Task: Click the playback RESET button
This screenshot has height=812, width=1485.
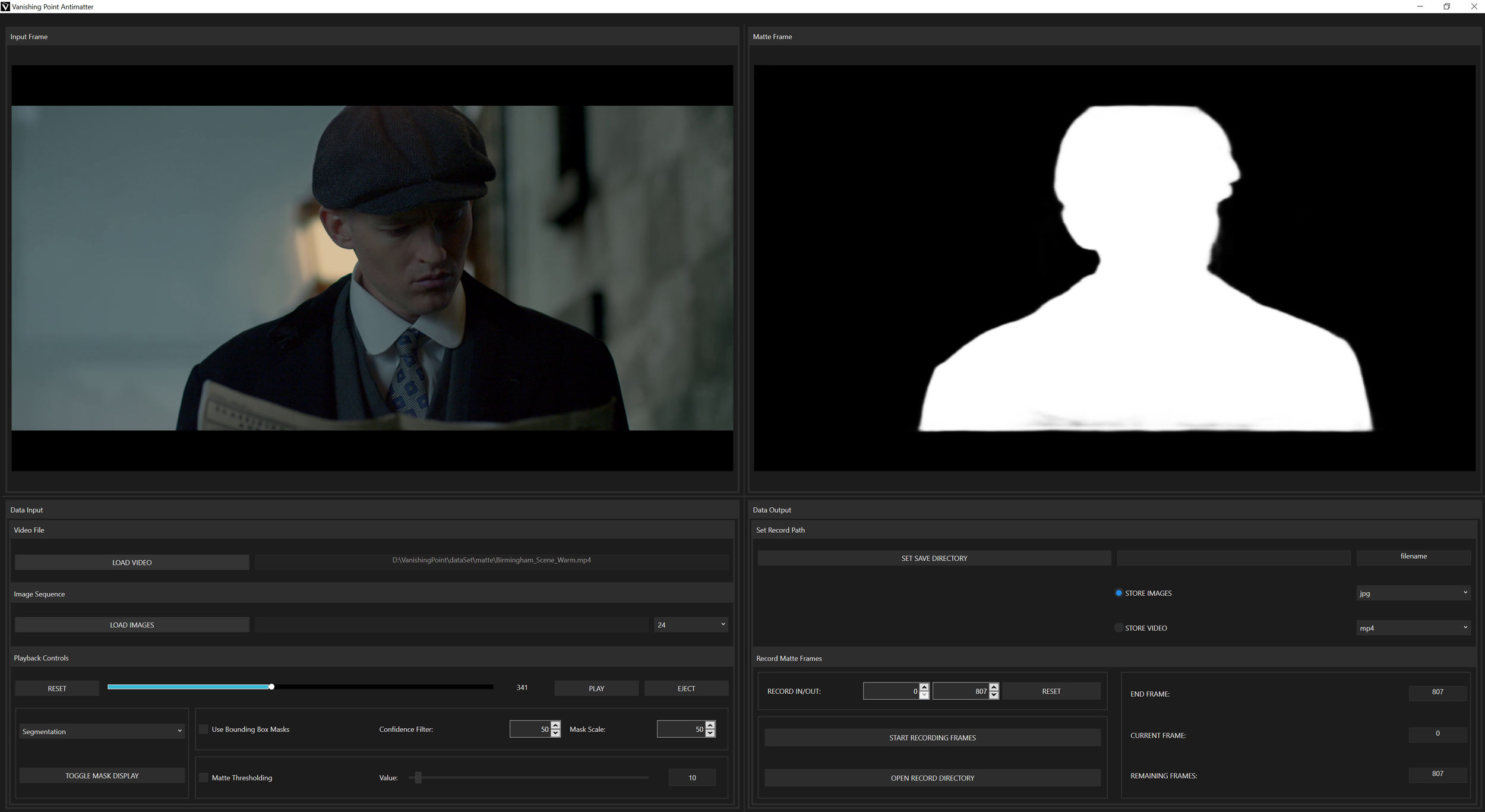Action: (57, 688)
